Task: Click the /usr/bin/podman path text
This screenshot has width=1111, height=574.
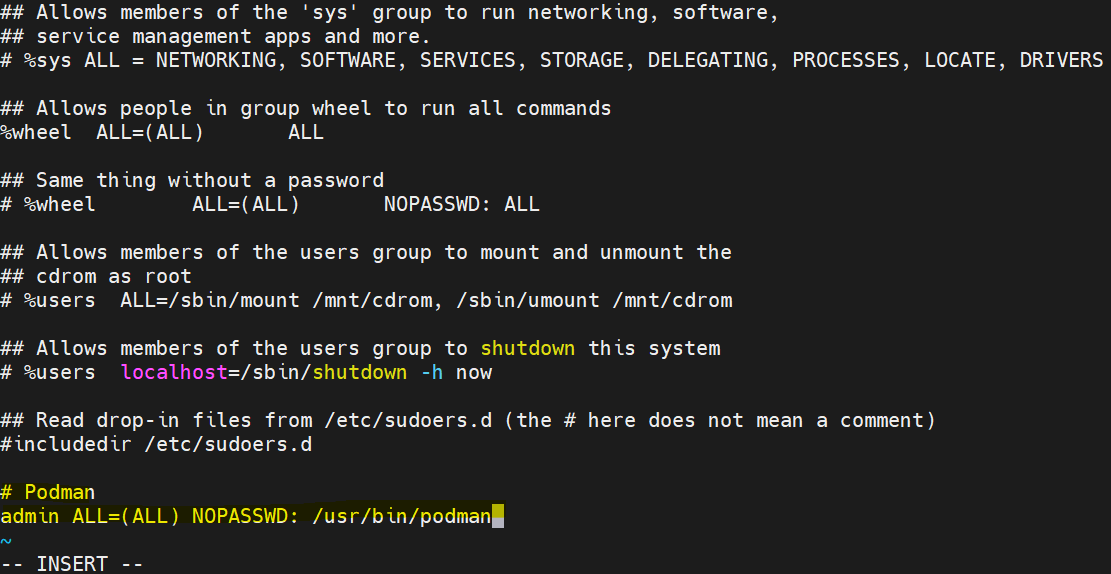Action: click(402, 516)
